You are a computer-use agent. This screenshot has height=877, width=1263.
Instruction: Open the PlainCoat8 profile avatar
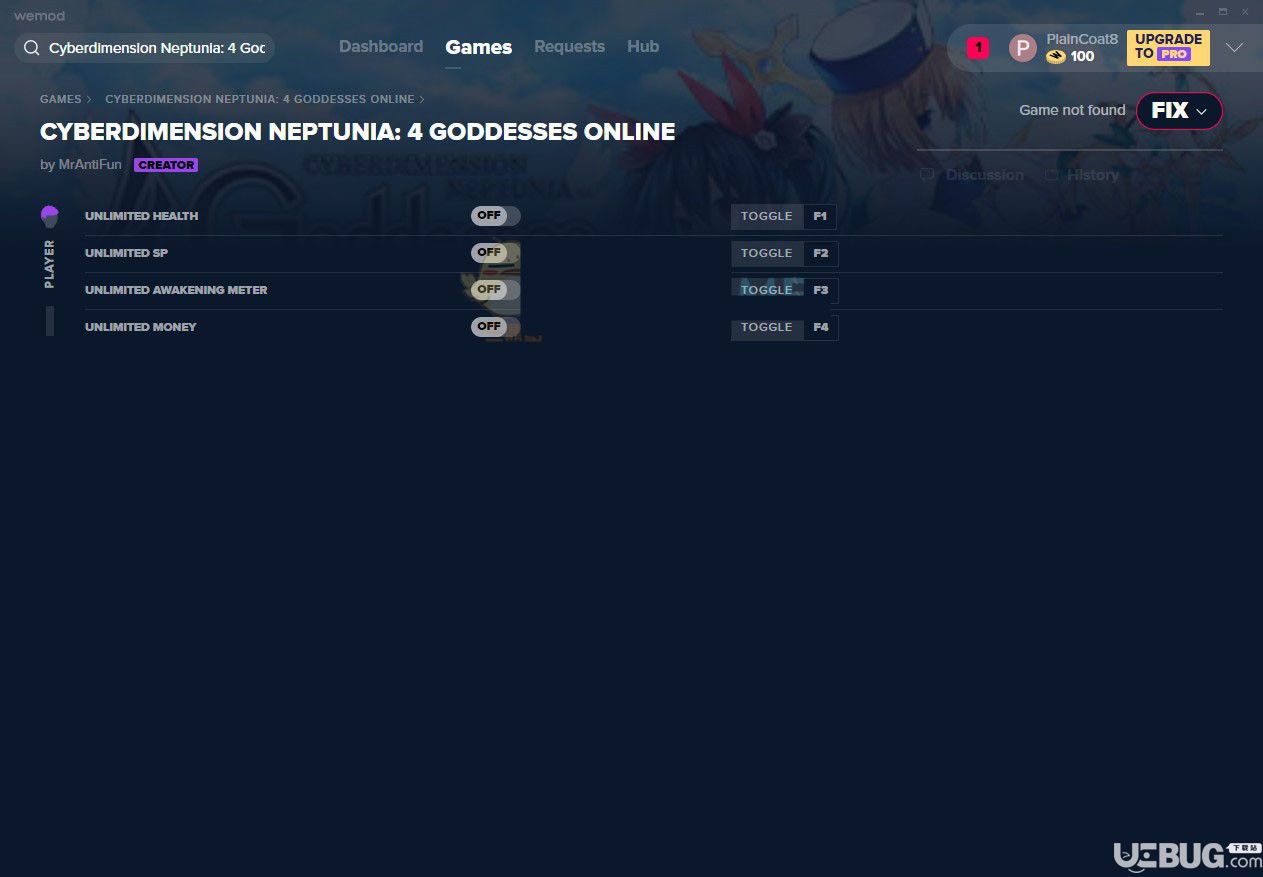[1022, 48]
